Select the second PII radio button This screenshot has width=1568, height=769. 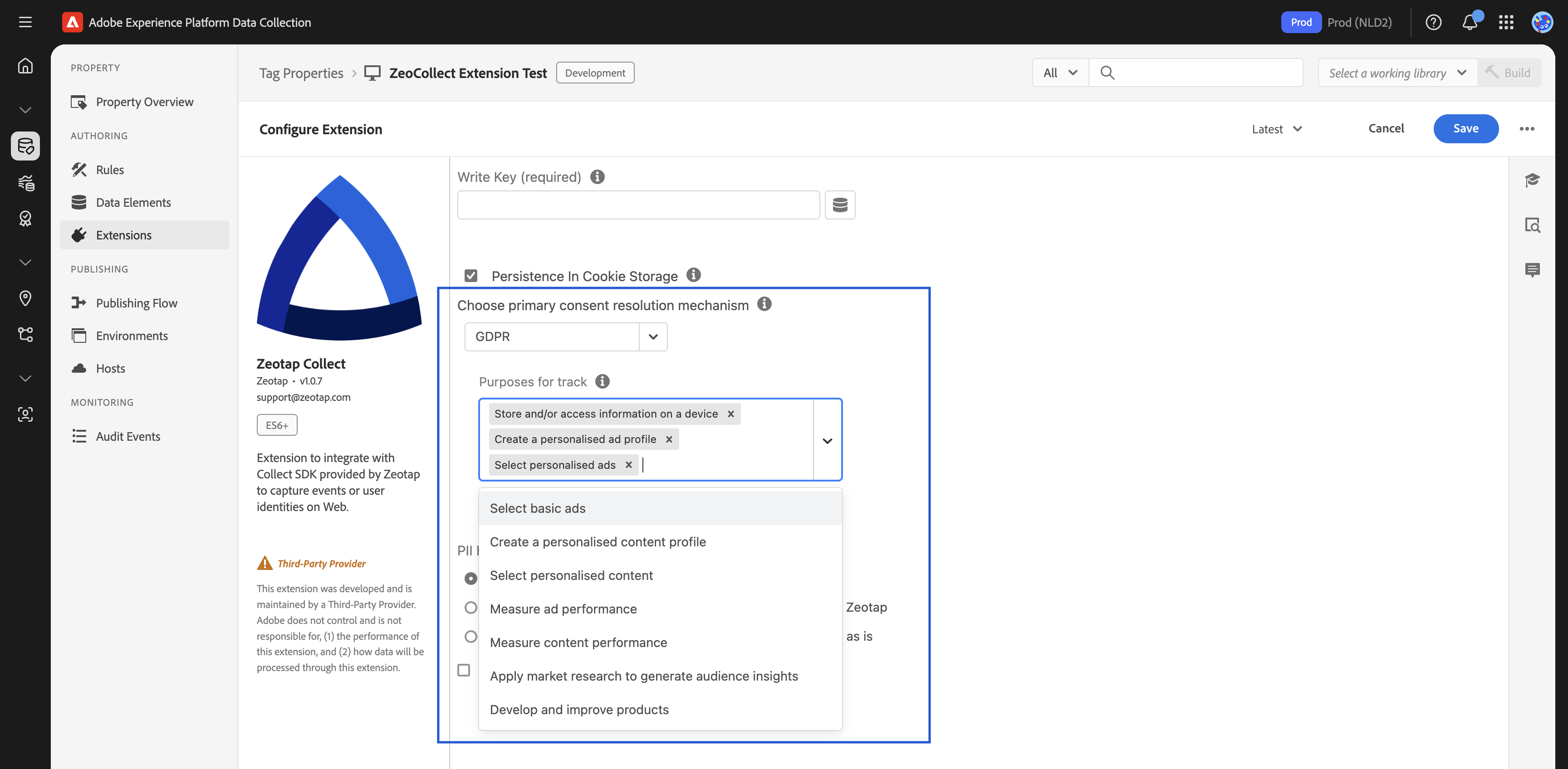(470, 607)
